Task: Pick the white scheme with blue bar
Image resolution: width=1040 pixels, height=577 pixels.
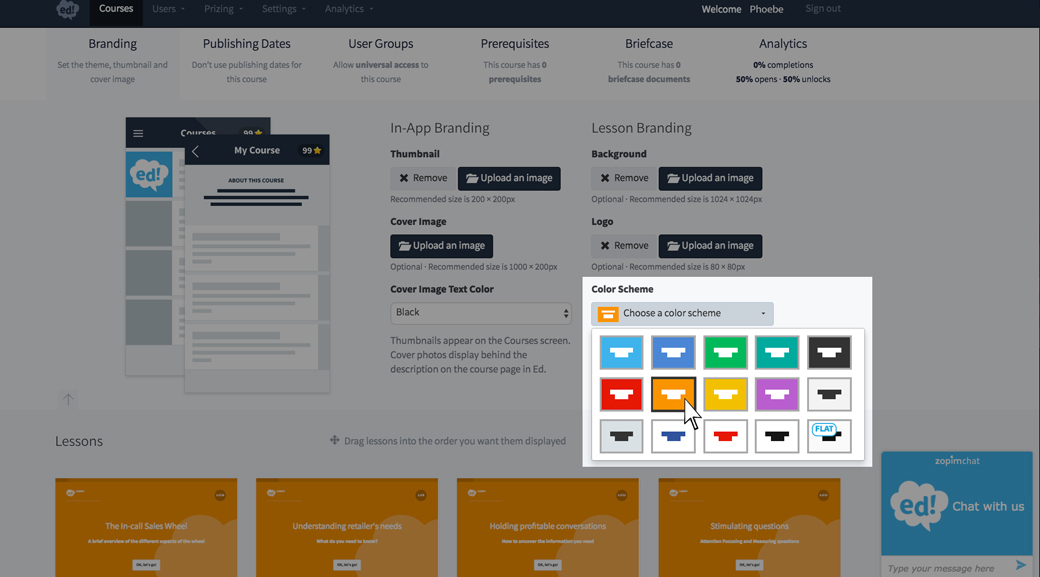Action: (x=673, y=436)
